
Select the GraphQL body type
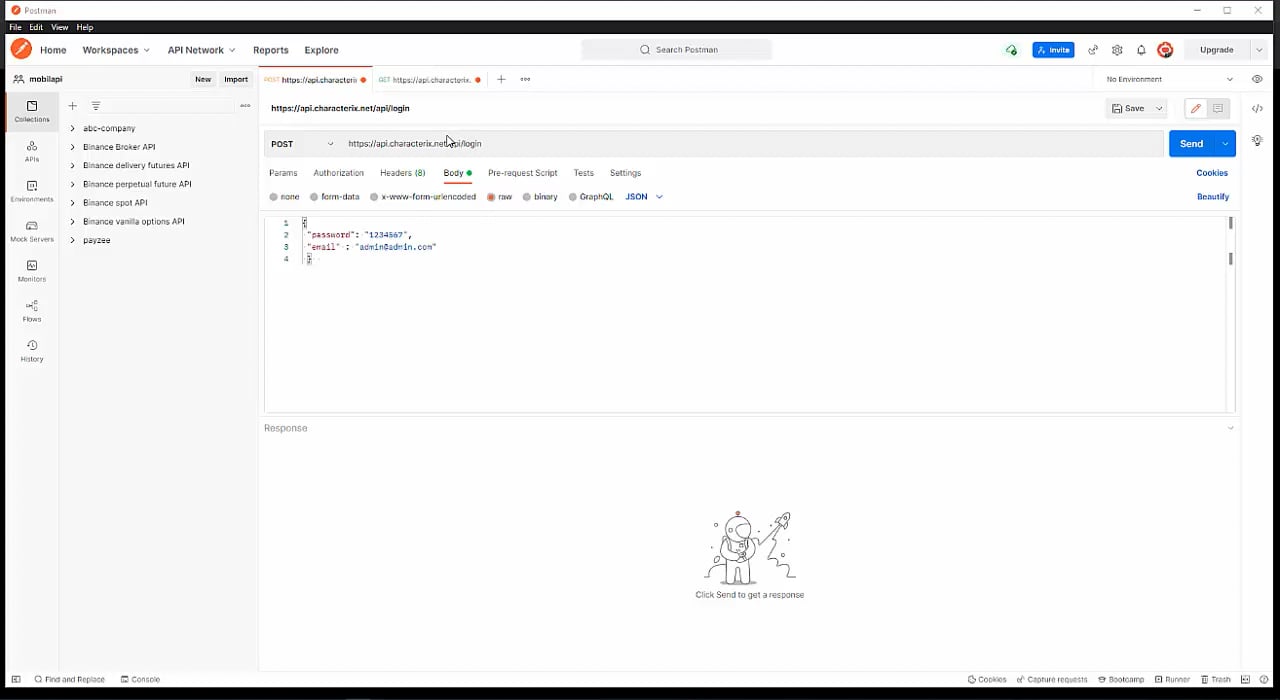click(x=591, y=197)
